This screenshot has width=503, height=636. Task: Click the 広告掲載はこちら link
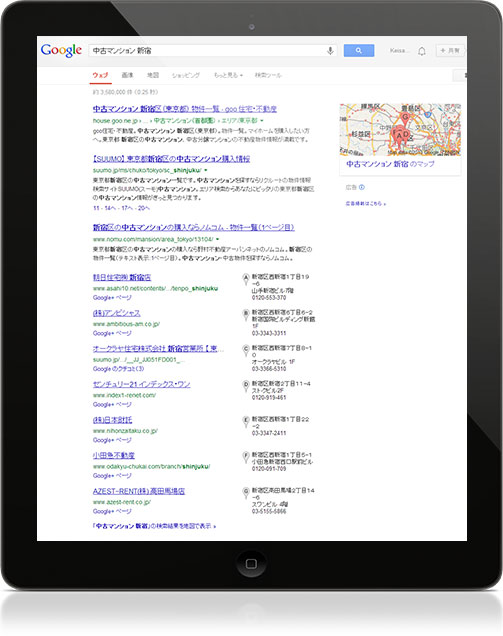click(x=365, y=204)
